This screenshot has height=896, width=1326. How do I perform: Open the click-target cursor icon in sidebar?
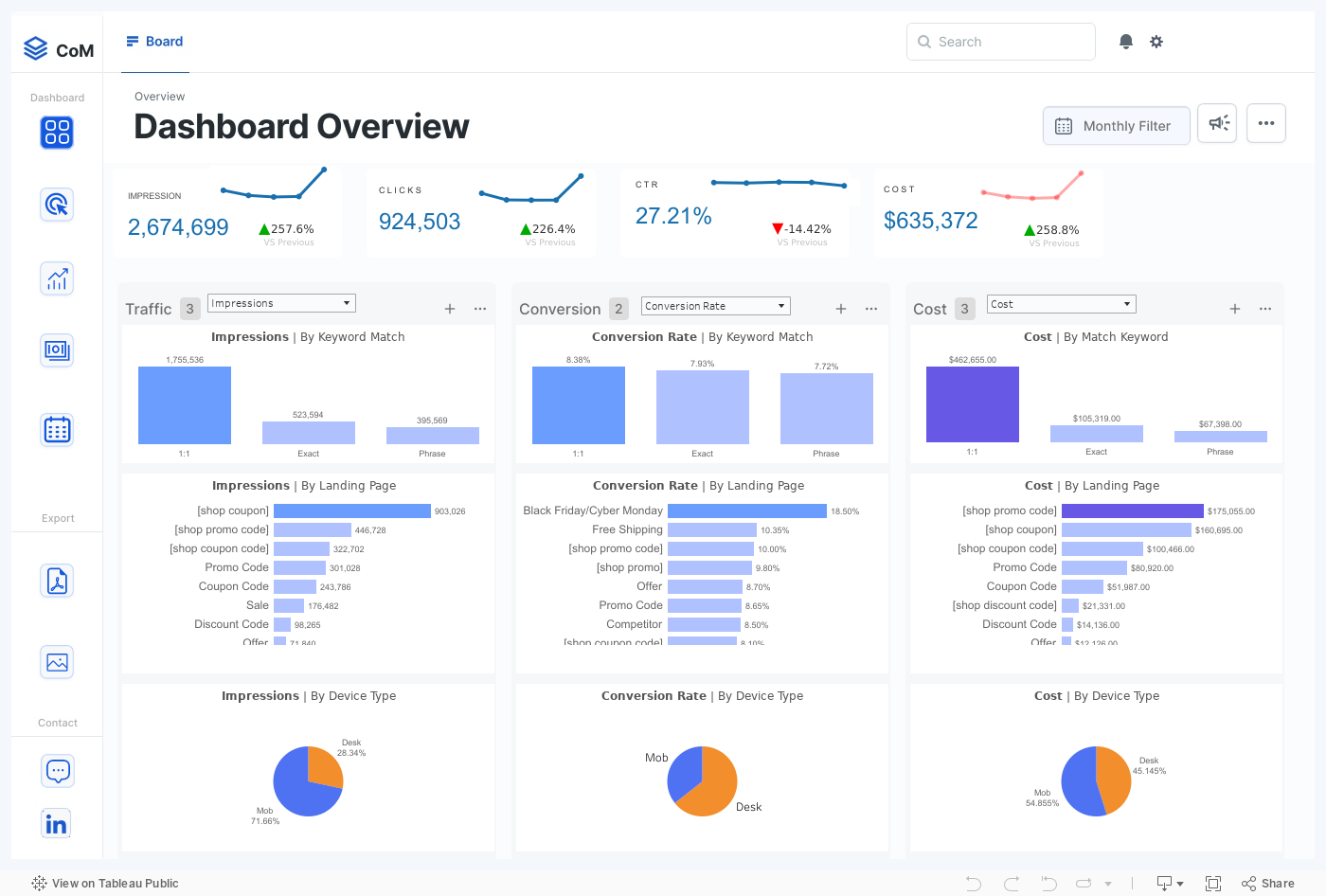pos(57,205)
